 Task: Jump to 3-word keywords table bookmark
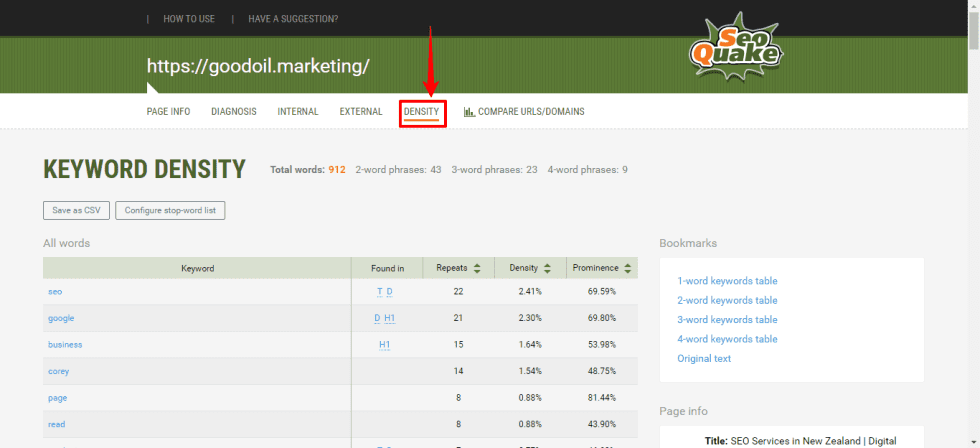tap(728, 320)
